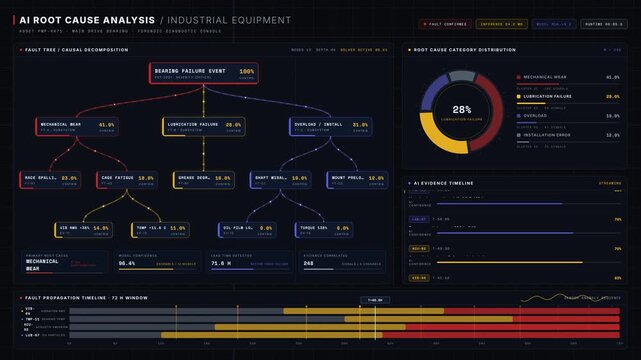Click the blue Overload legend swatch
The width and height of the screenshot is (641, 360).
click(x=519, y=116)
